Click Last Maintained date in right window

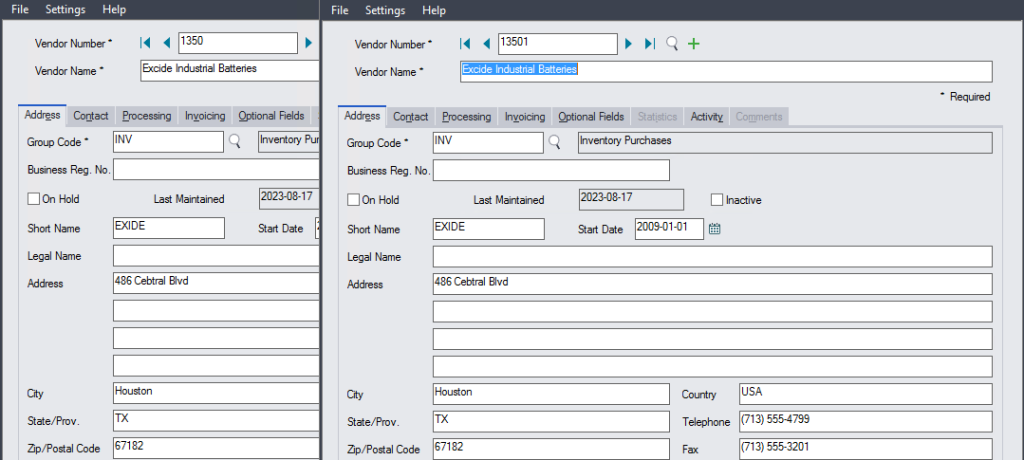(x=631, y=199)
